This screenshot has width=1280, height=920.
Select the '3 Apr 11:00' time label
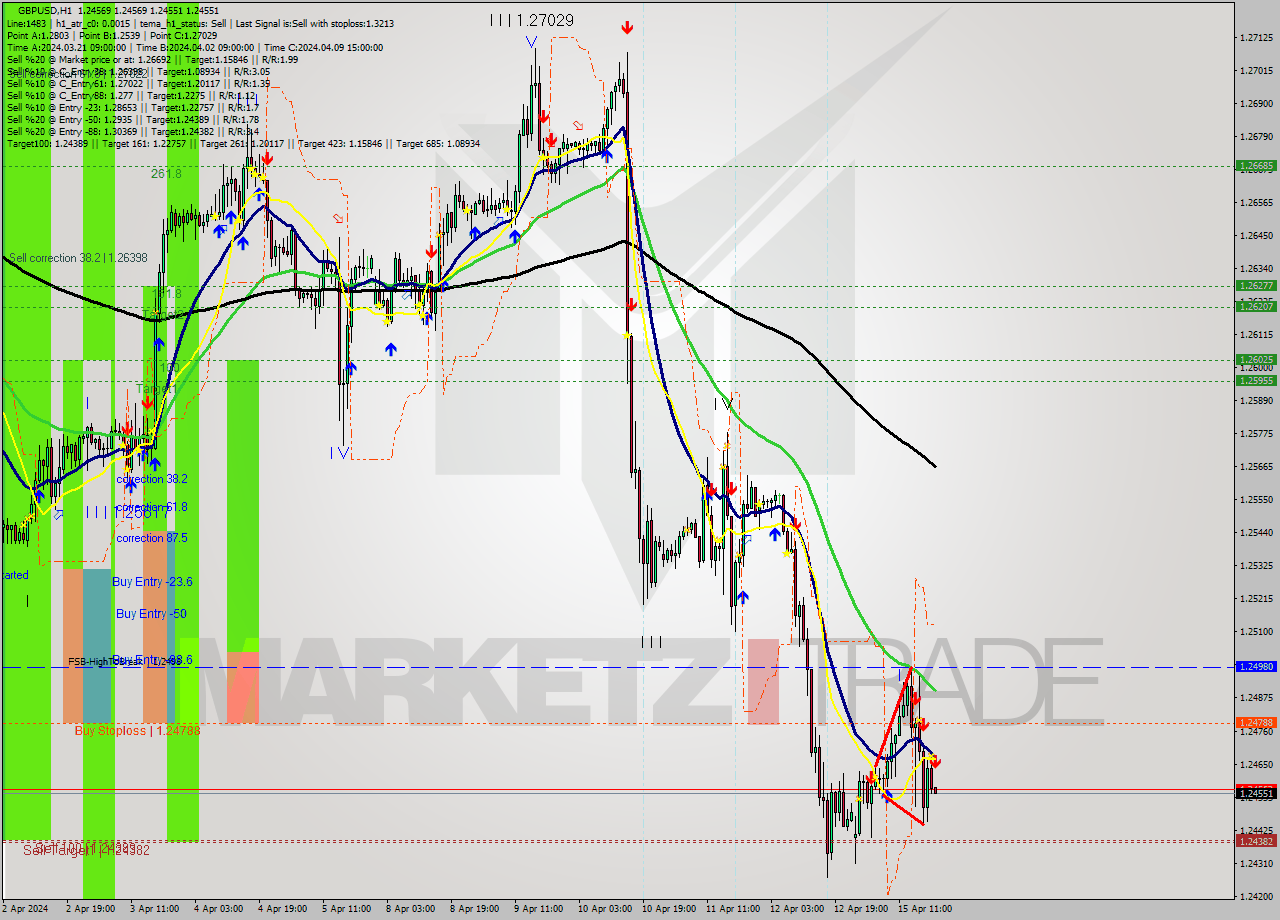click(x=154, y=909)
